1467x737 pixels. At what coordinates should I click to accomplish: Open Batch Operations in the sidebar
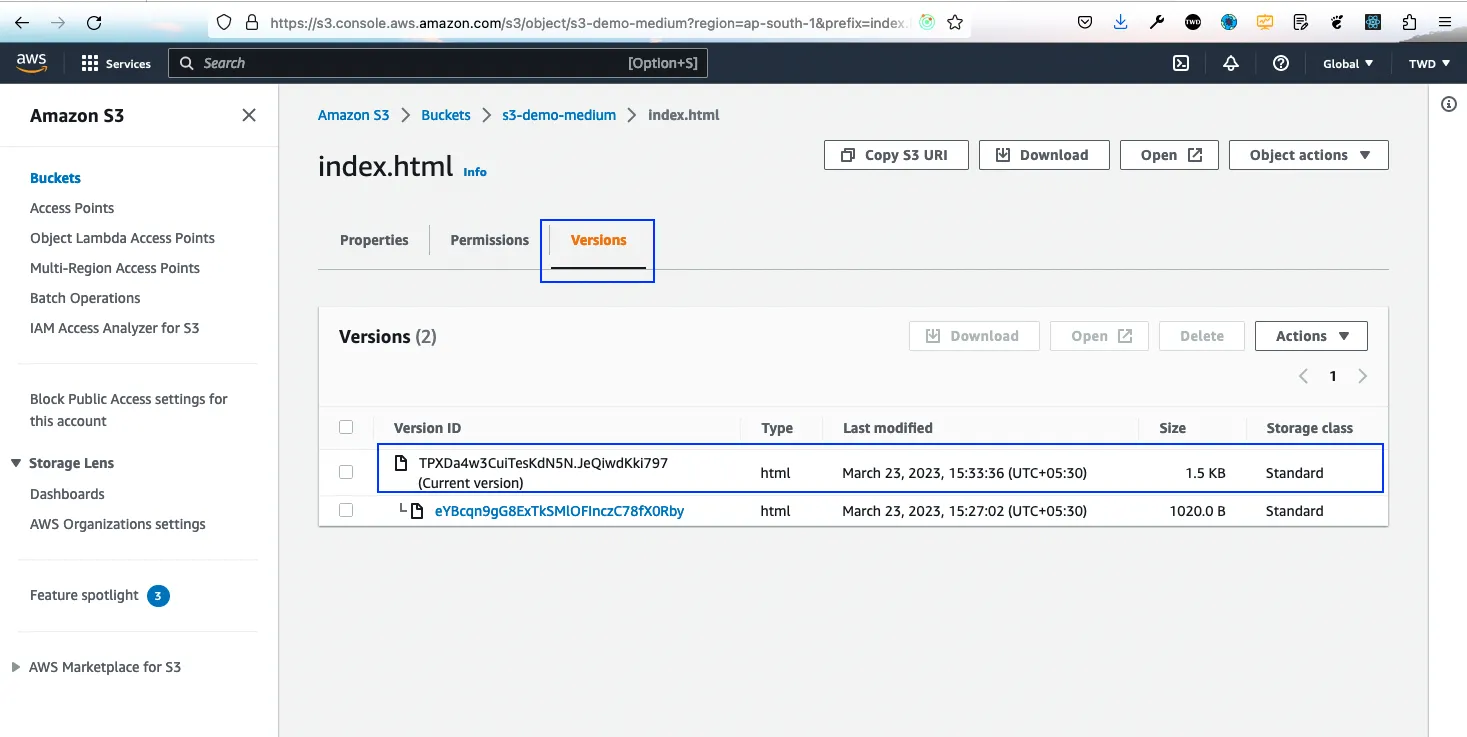click(x=85, y=298)
